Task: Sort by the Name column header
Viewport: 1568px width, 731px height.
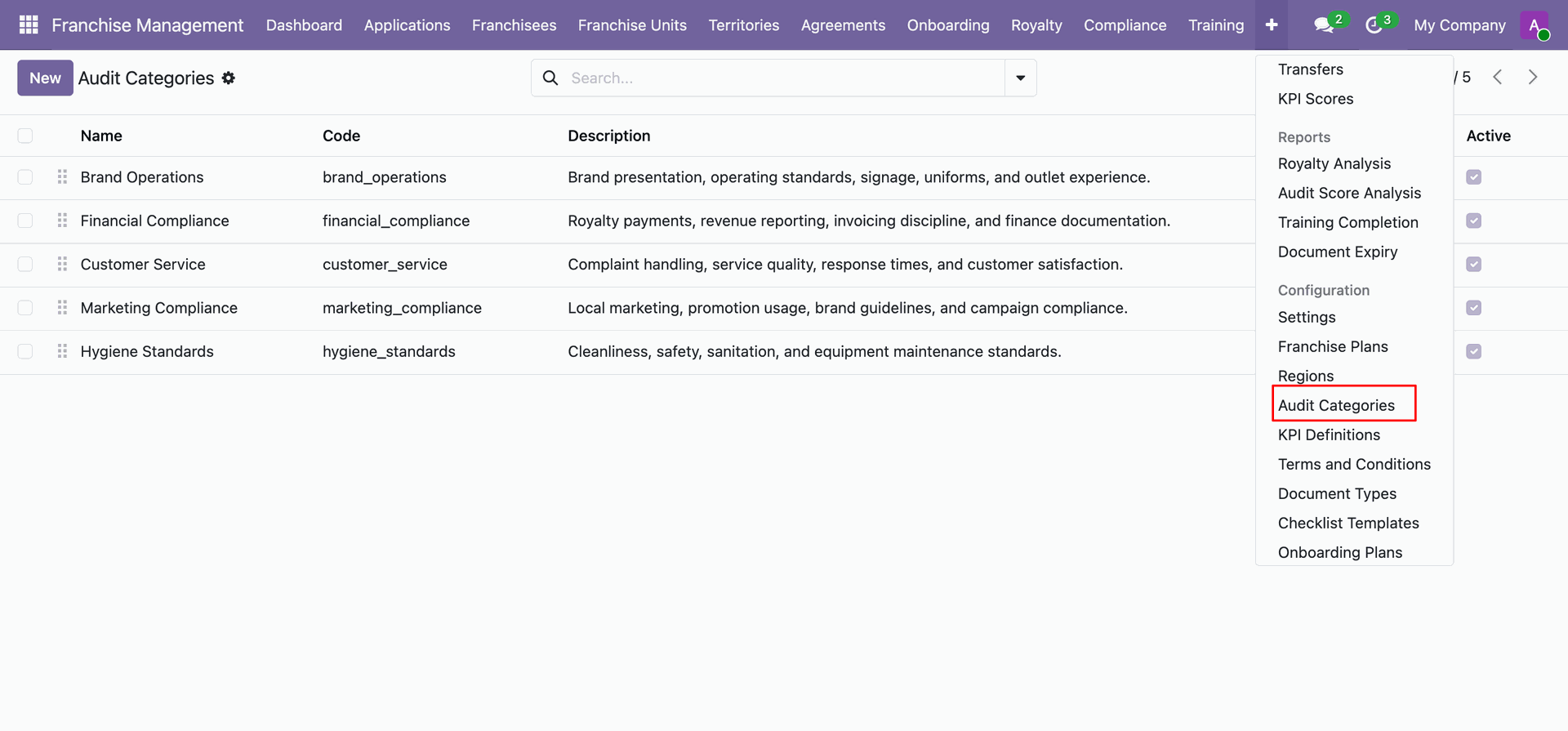Action: 101,136
